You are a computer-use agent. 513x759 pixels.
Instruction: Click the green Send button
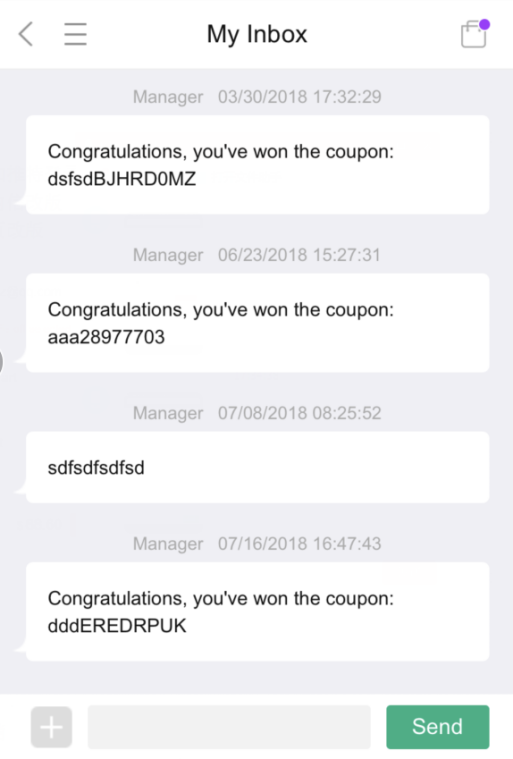click(x=438, y=727)
